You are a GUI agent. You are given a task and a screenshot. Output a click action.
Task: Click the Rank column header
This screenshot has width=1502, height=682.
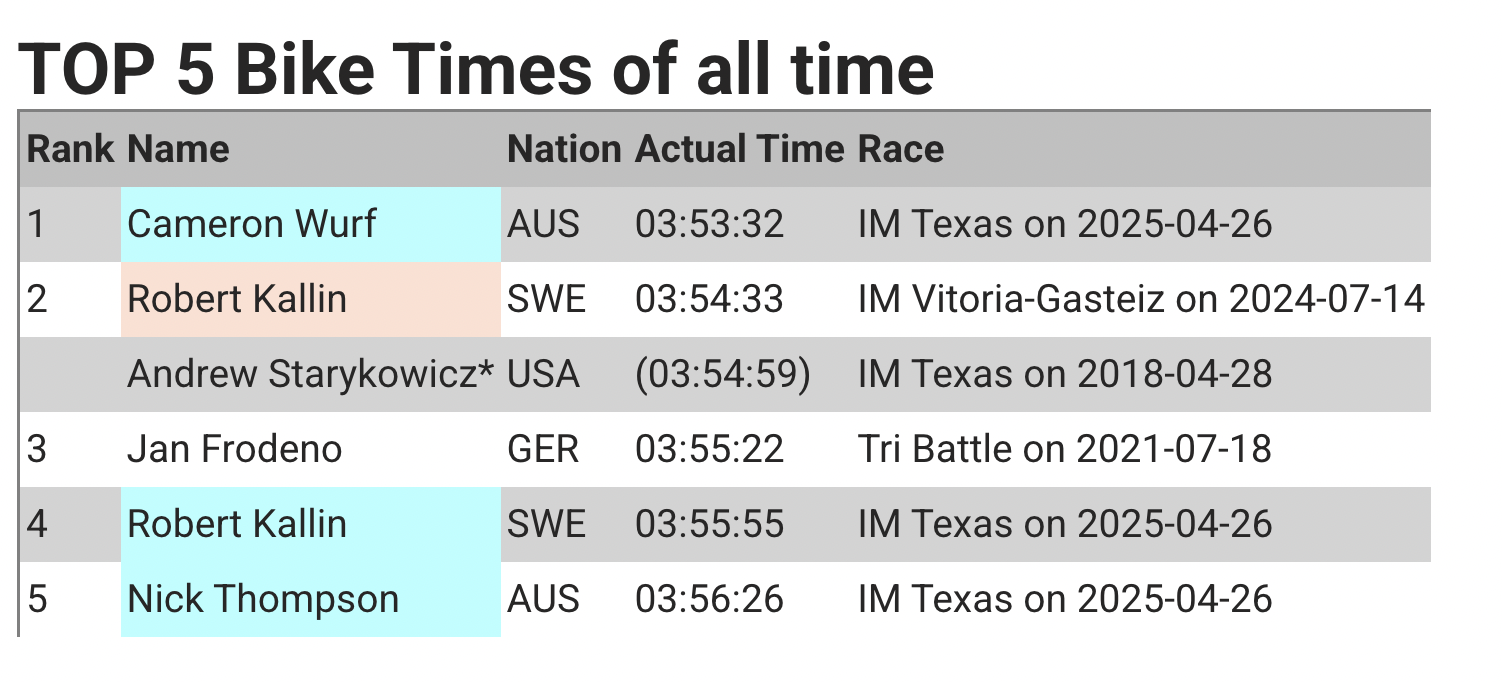(70, 149)
